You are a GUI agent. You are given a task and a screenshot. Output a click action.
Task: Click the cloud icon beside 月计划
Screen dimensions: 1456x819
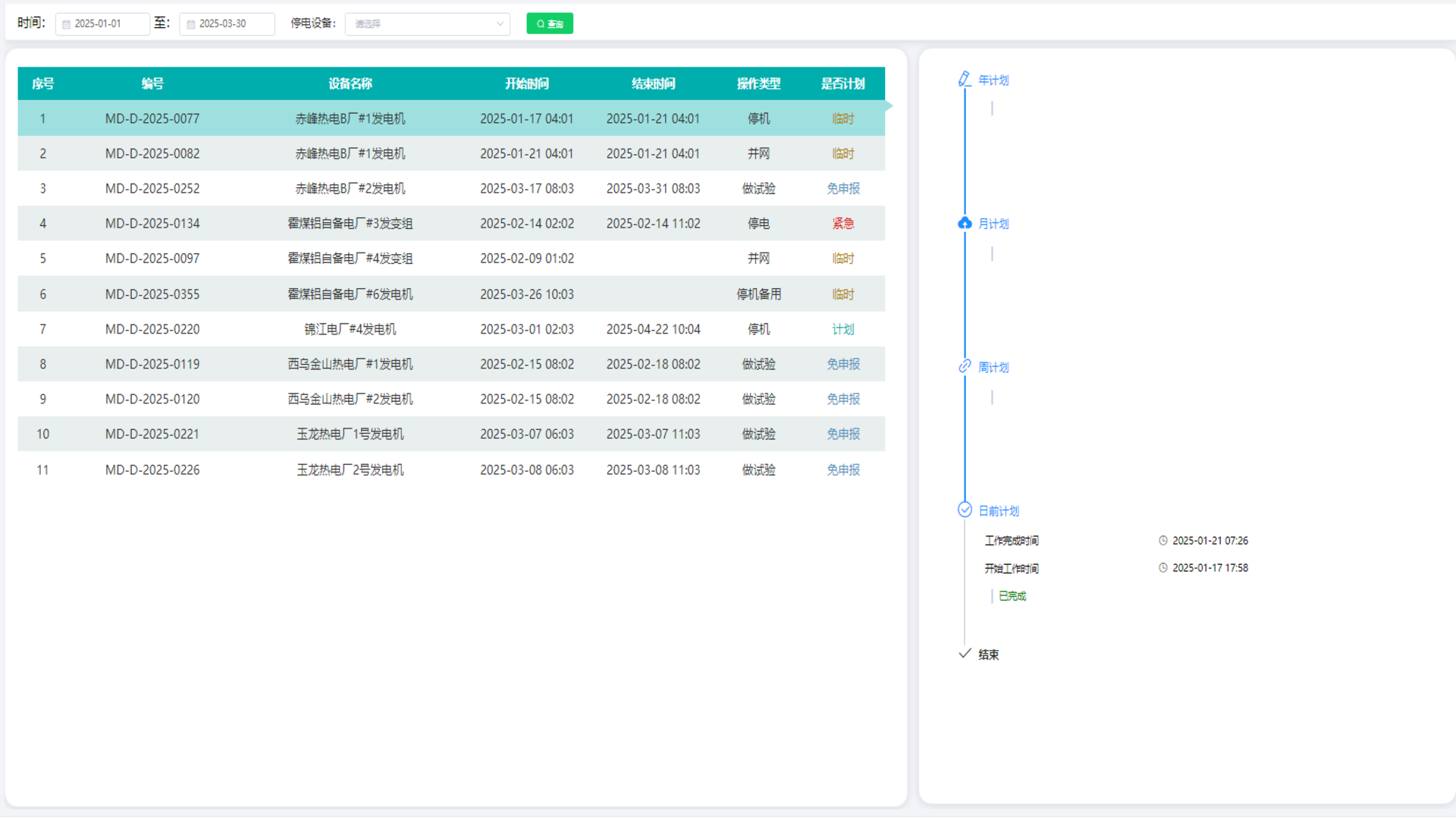(x=965, y=223)
